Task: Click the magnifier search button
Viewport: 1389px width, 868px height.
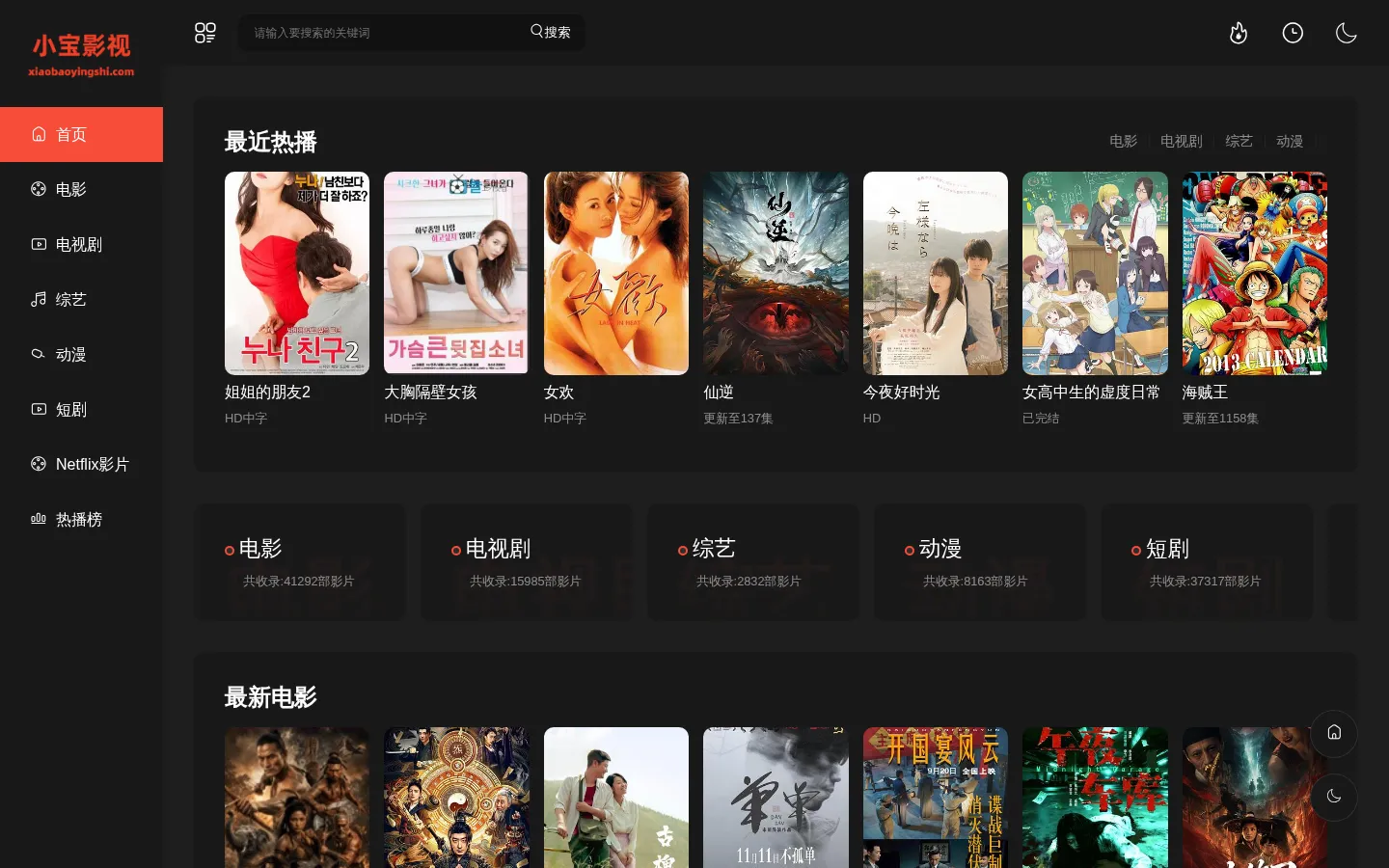Action: (x=551, y=32)
